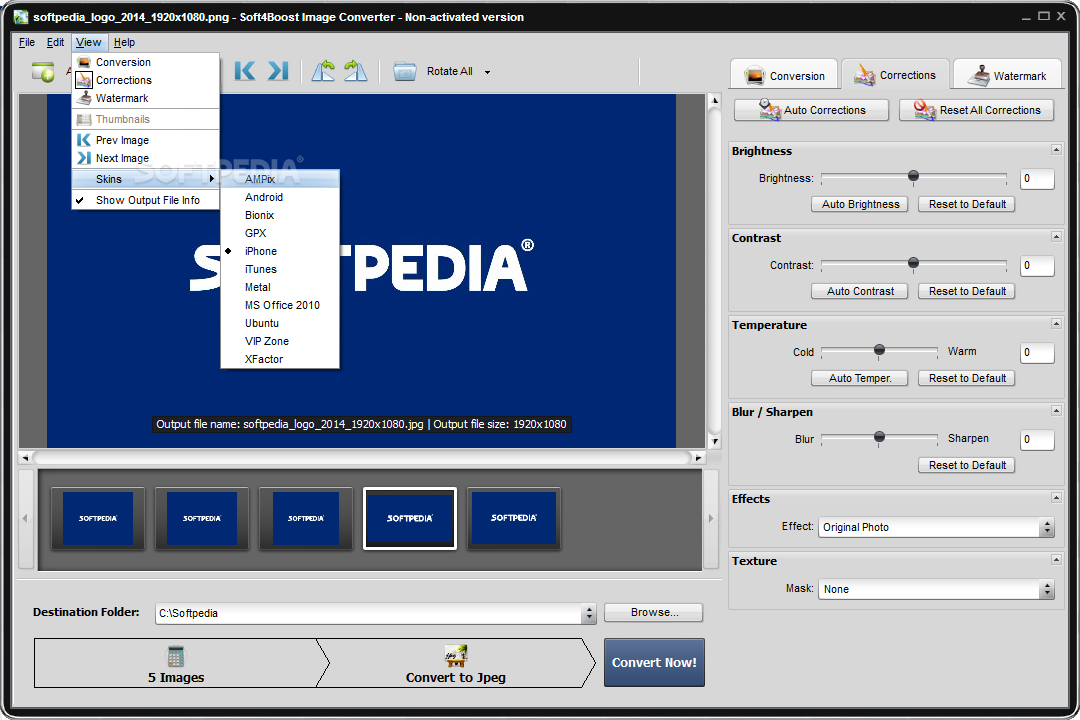
Task: Select the last Softpedia thumbnail
Action: 514,518
